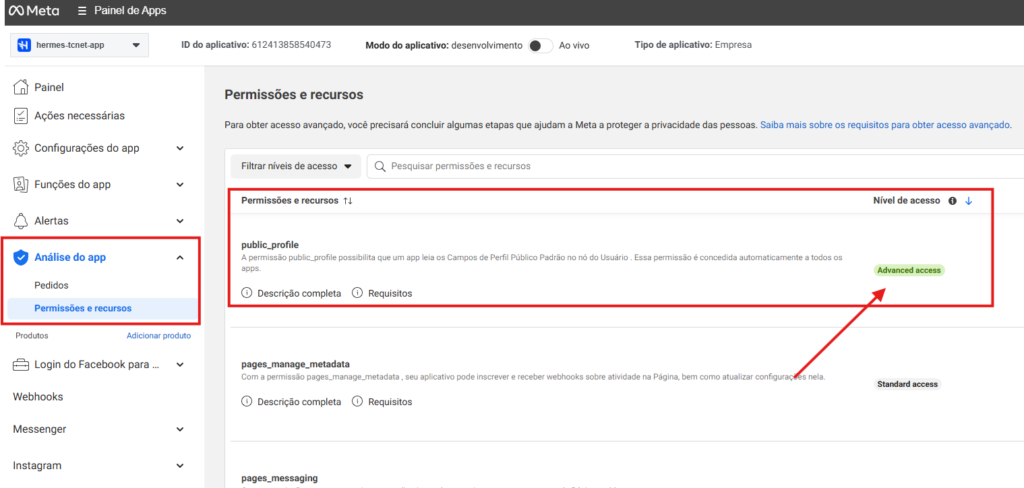Viewport: 1024px width, 488px height.
Task: Expand the Login do Facebook chevron
Action: (x=180, y=364)
